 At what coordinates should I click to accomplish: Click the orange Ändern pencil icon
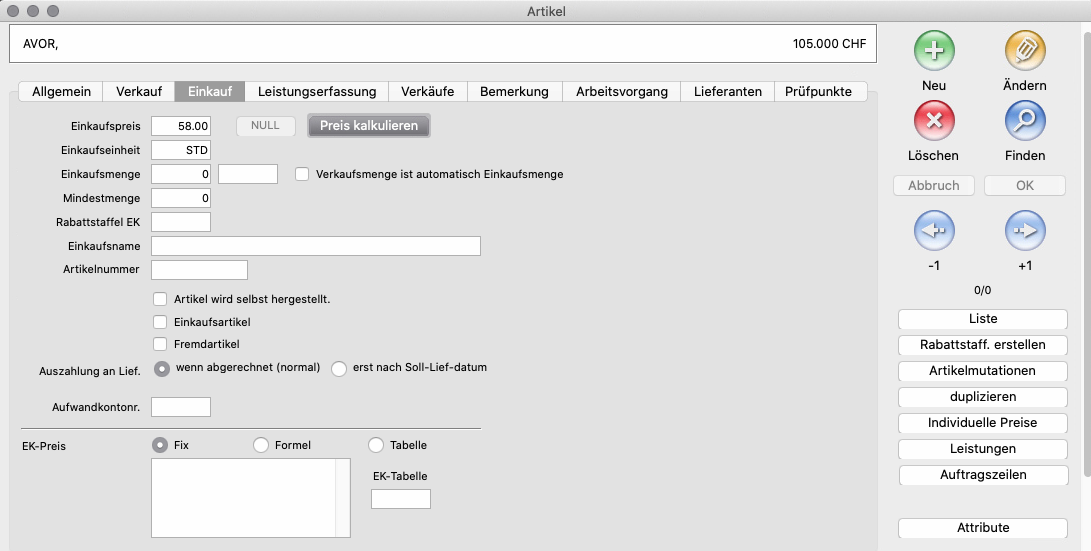point(1025,50)
